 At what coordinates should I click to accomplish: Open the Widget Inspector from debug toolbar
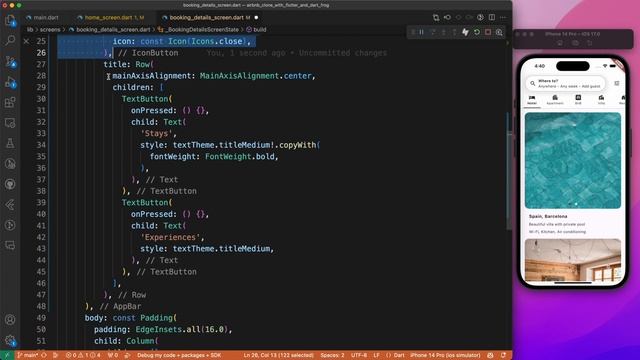[x=499, y=32]
